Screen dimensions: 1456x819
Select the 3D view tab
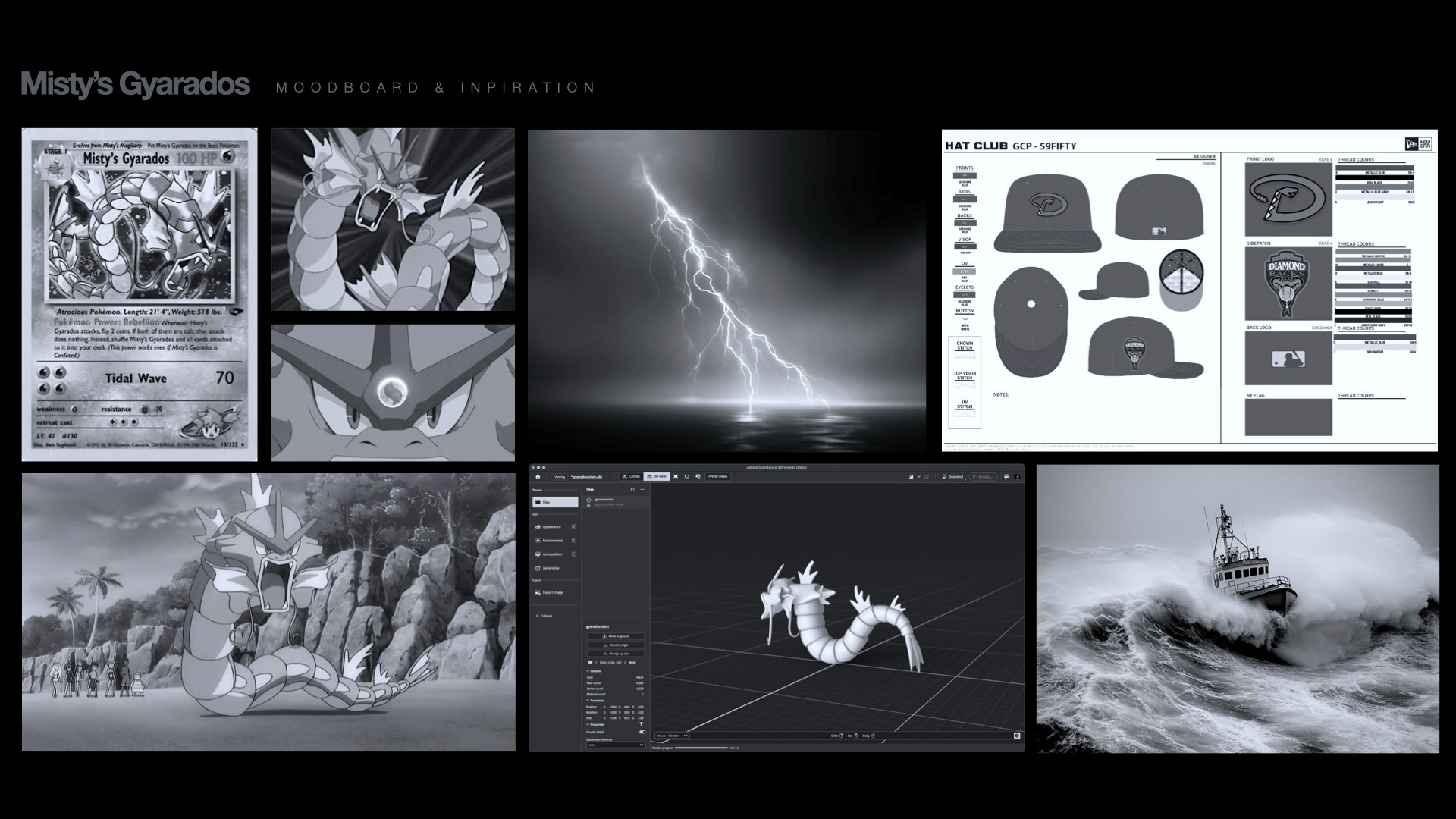[657, 476]
